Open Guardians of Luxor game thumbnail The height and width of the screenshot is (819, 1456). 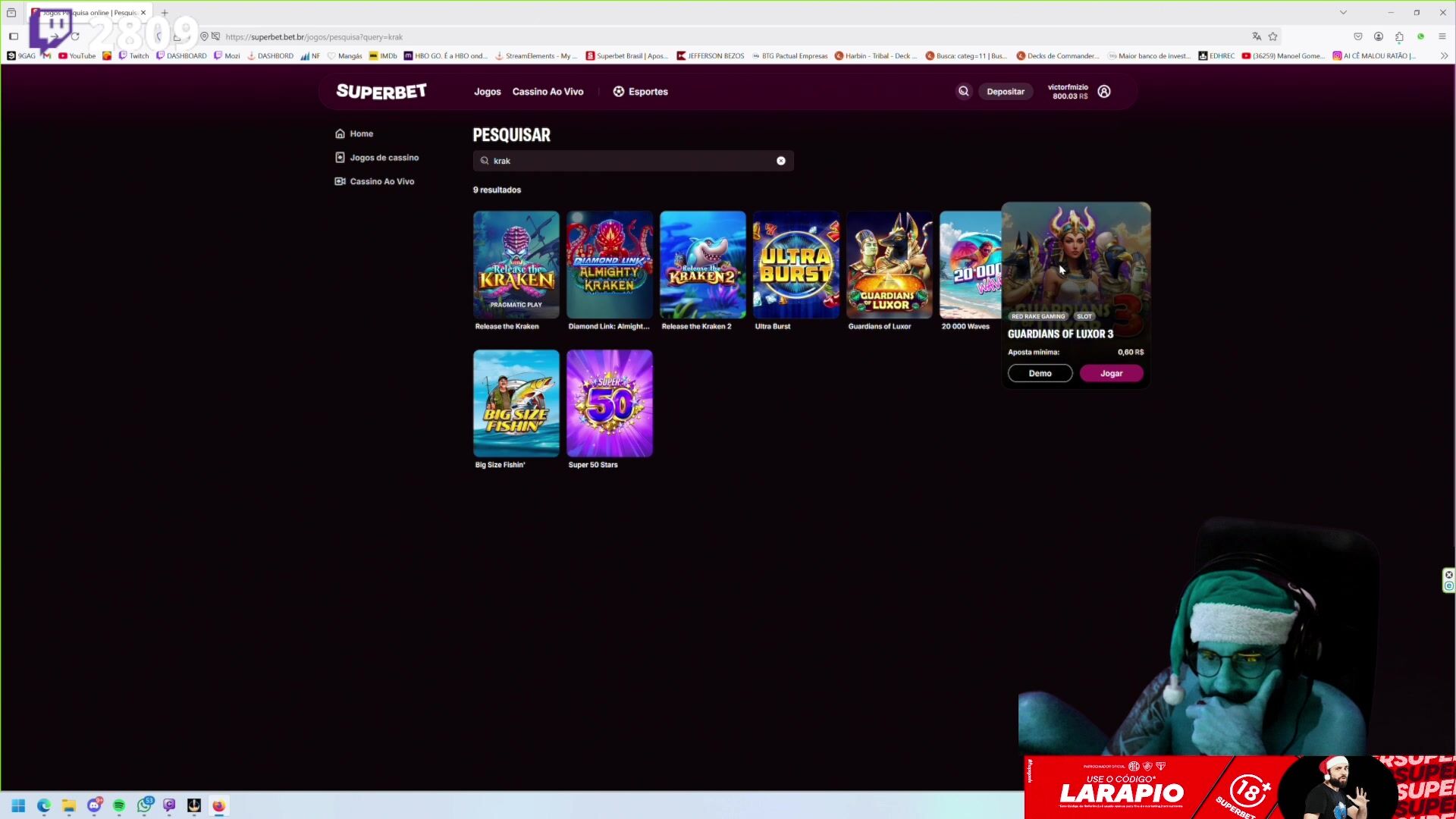[890, 265]
